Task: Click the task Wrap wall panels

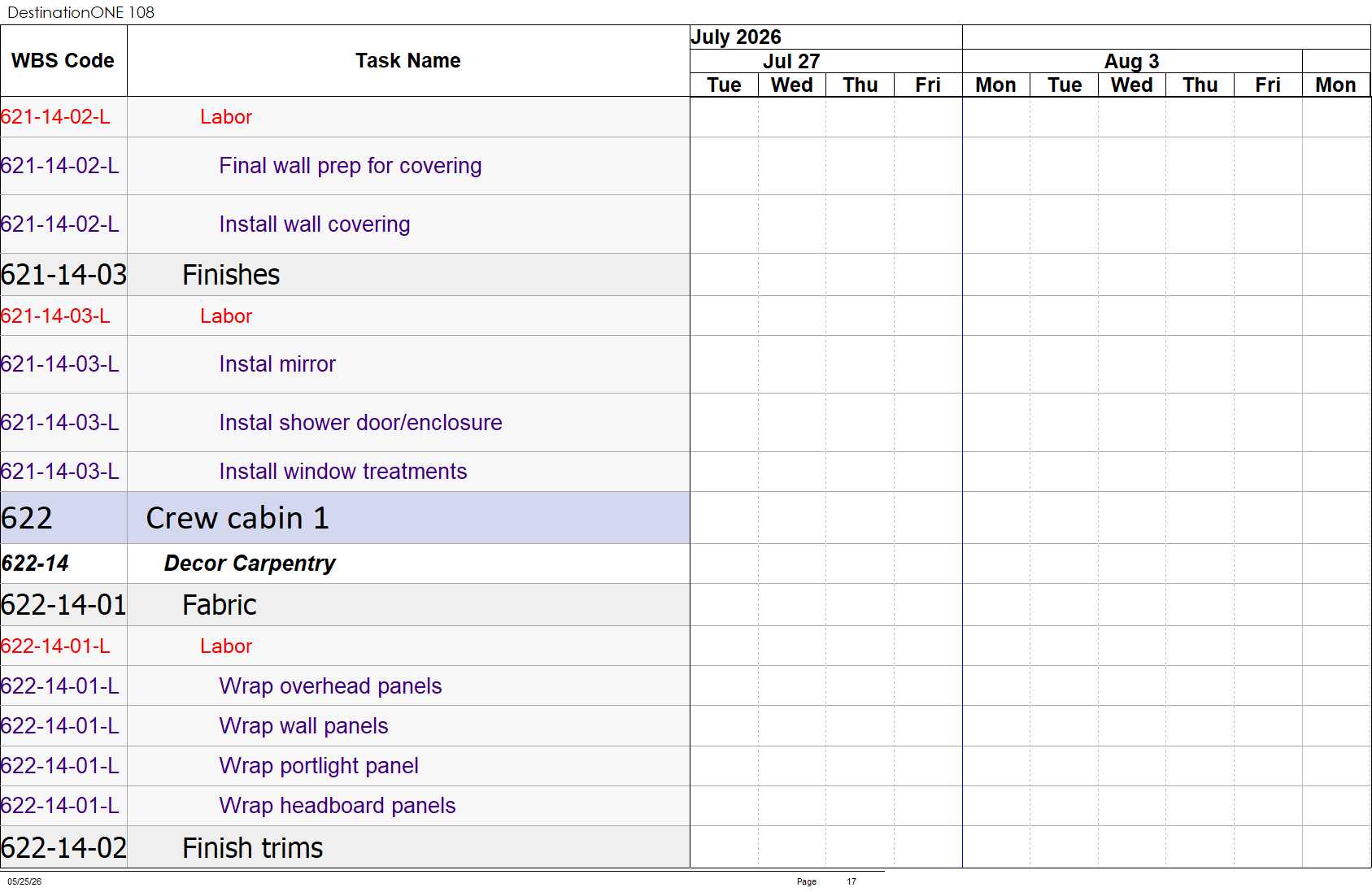Action: [x=303, y=726]
